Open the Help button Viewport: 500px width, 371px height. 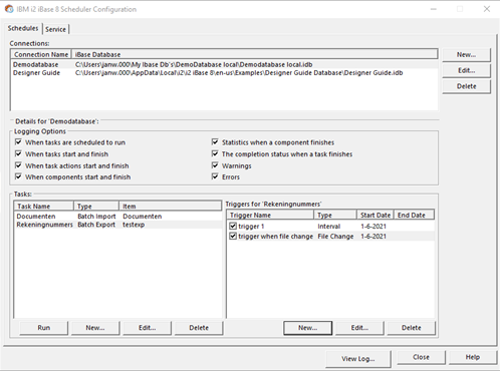point(473,357)
